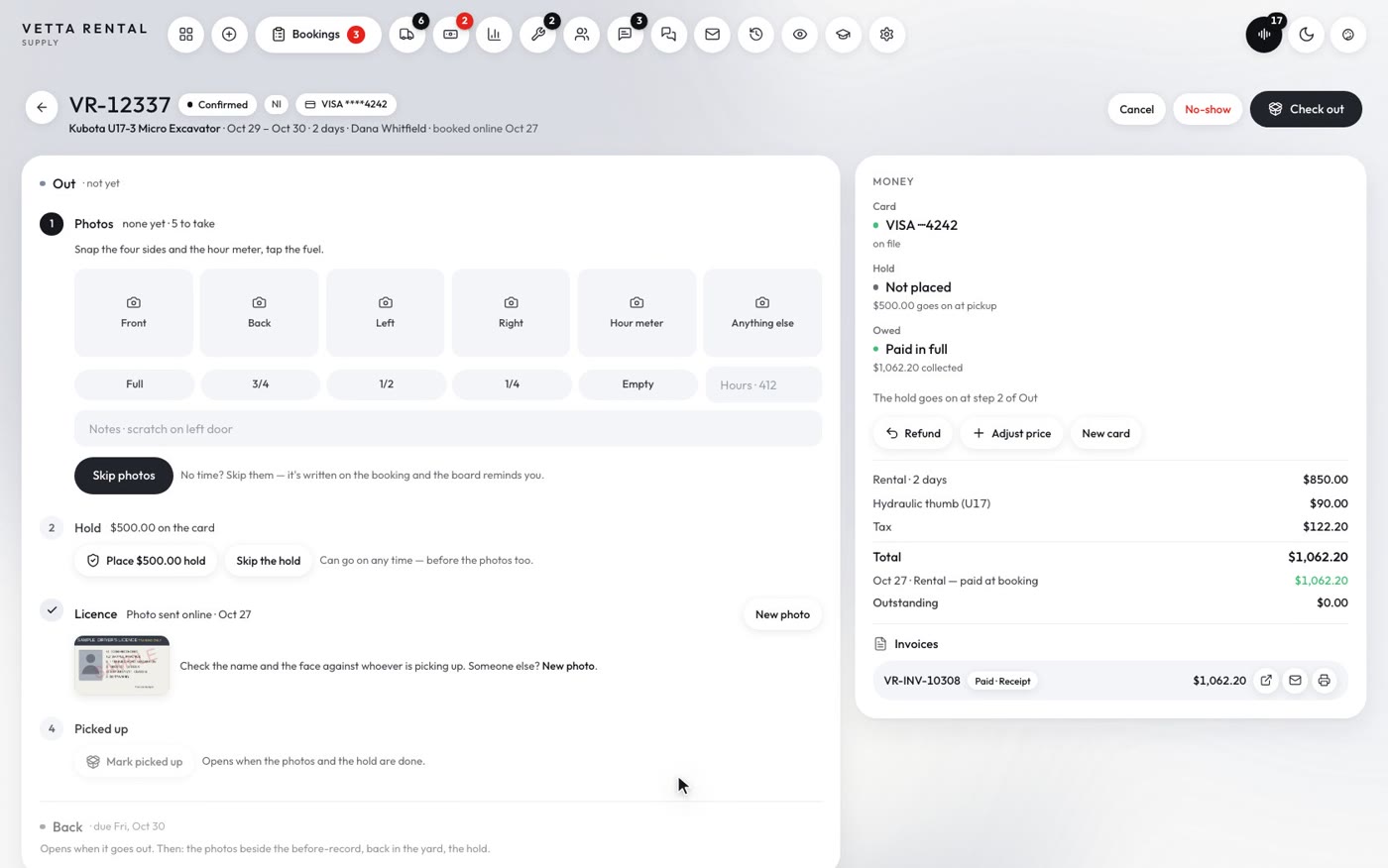Screen dimensions: 1388x868
Task: Click the Check out button
Action: pos(1306,109)
